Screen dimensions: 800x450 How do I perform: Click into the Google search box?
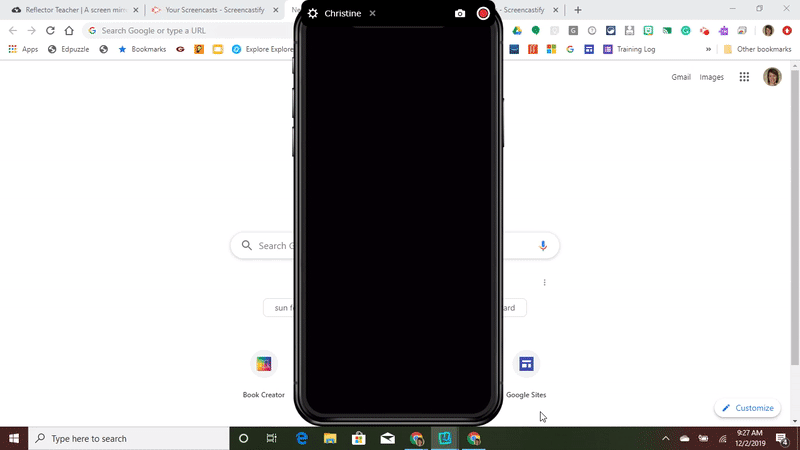coord(394,245)
